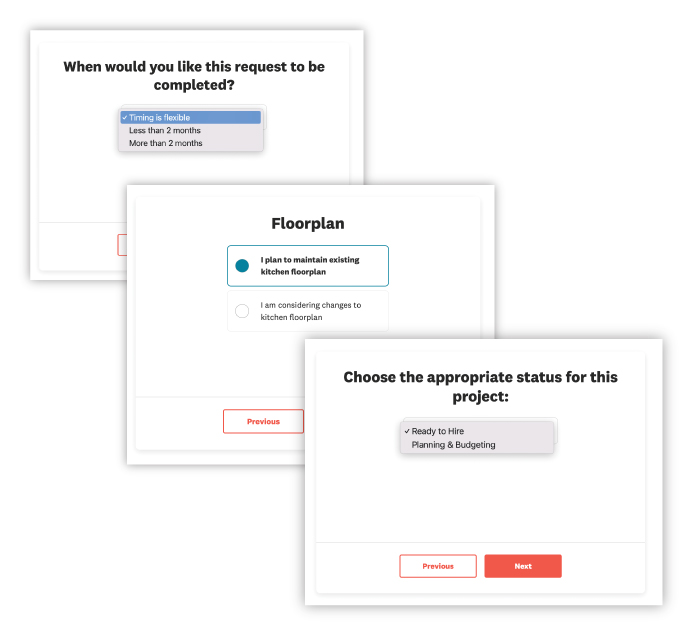Choose 'More than 2 months' option
This screenshot has height=625, width=680.
(x=166, y=143)
